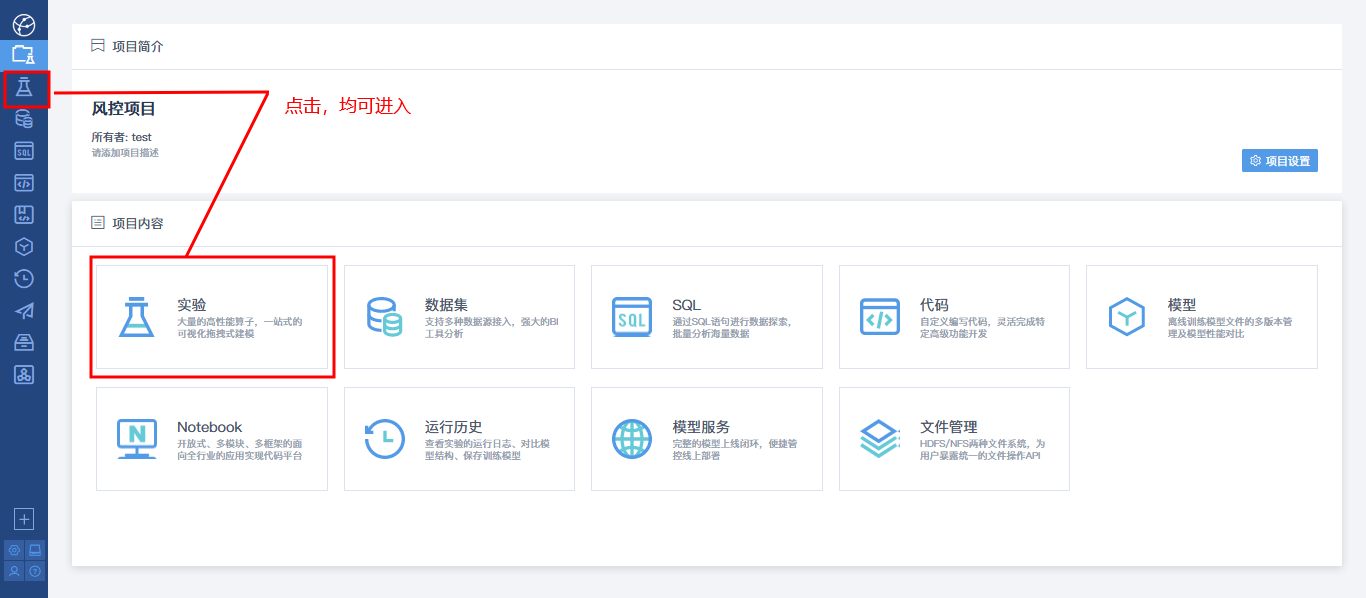This screenshot has width=1366, height=598.
Task: Open Datasets via the sidebar database icon
Action: 23,120
